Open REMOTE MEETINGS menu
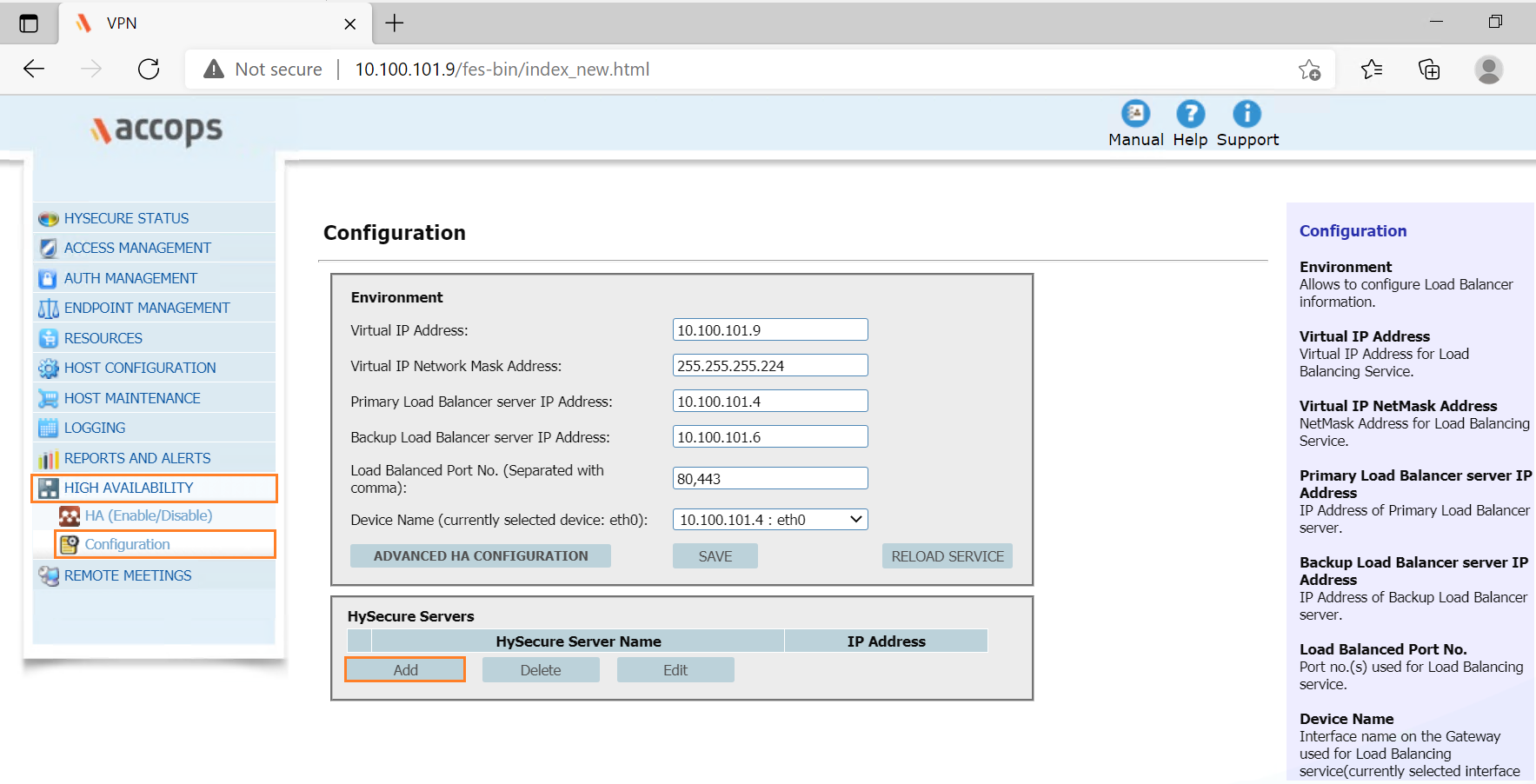The height and width of the screenshot is (784, 1536). [128, 575]
